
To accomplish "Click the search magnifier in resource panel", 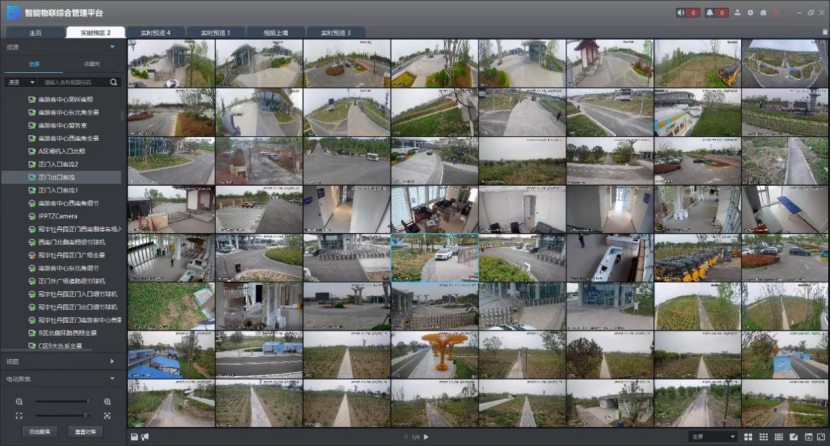I will point(114,82).
